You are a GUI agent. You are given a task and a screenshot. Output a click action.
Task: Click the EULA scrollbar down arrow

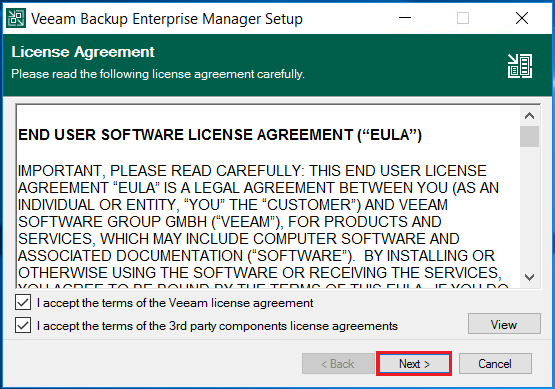point(530,277)
